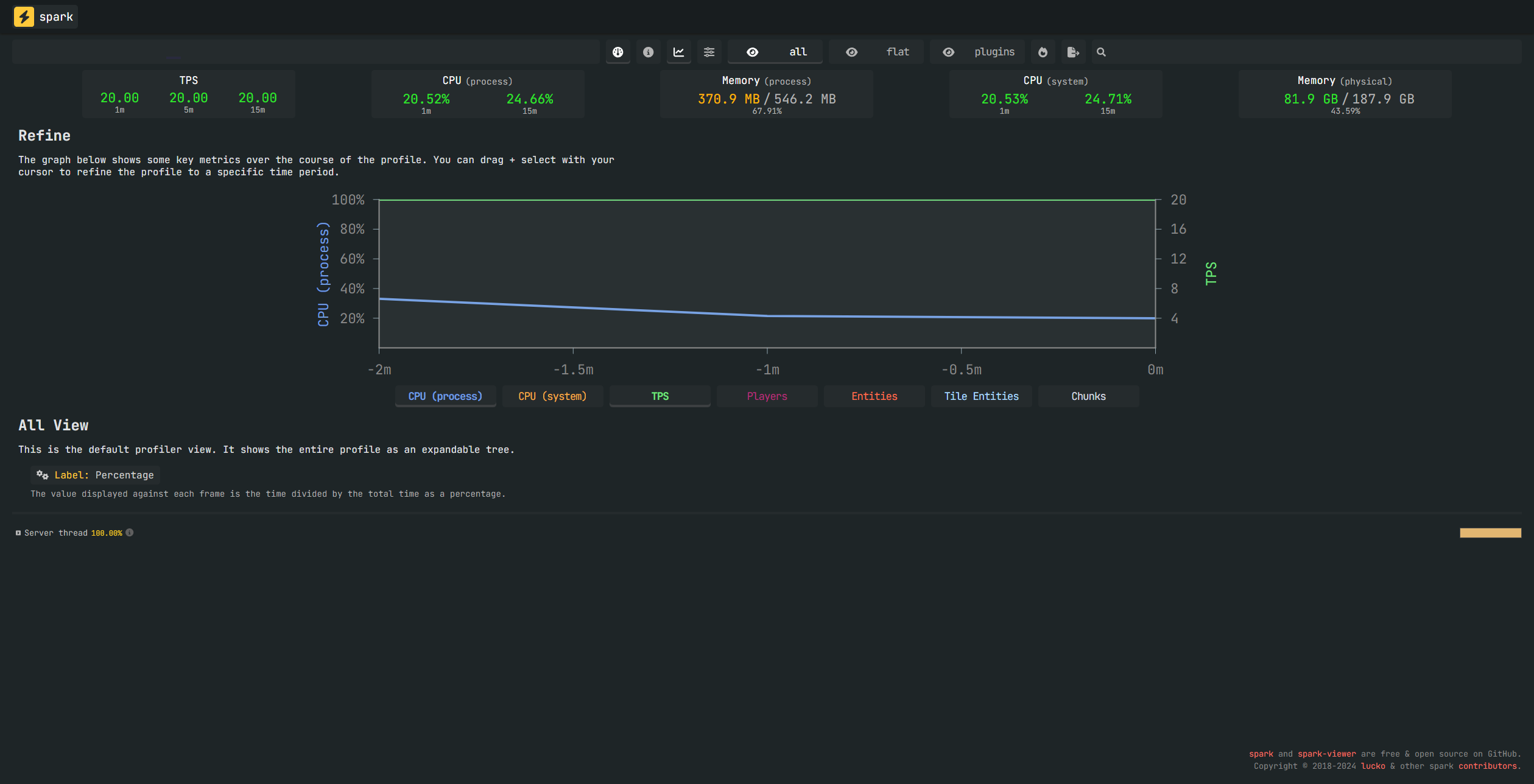Open the flame graph icon
This screenshot has width=1534, height=784.
(x=1043, y=52)
